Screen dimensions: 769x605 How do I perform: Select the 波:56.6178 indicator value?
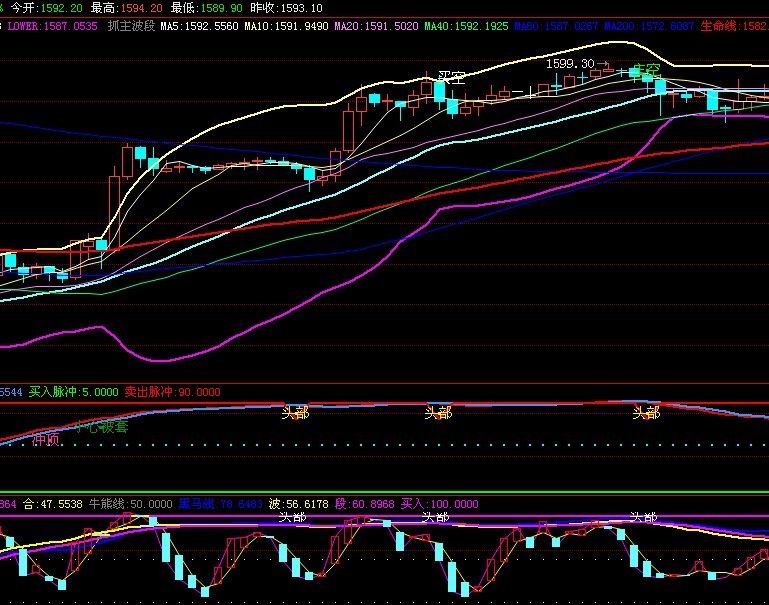(x=299, y=504)
